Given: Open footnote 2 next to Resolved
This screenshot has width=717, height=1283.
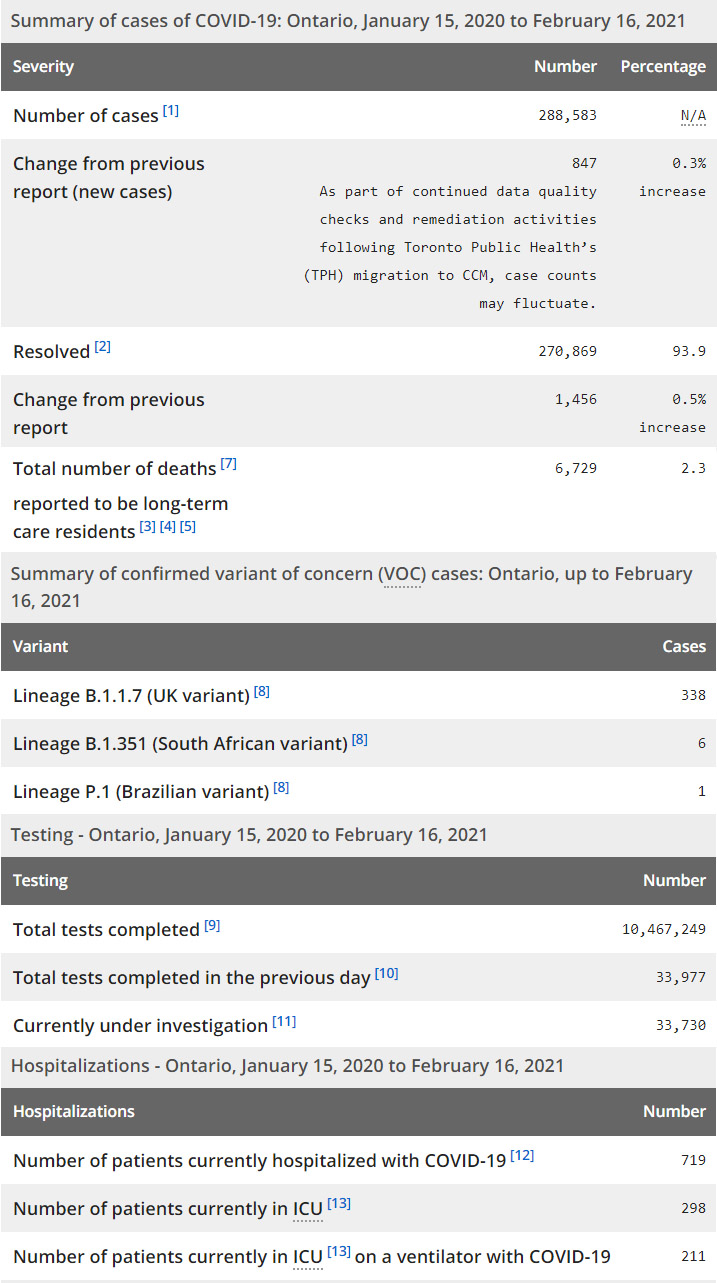Looking at the screenshot, I should pyautogui.click(x=103, y=347).
